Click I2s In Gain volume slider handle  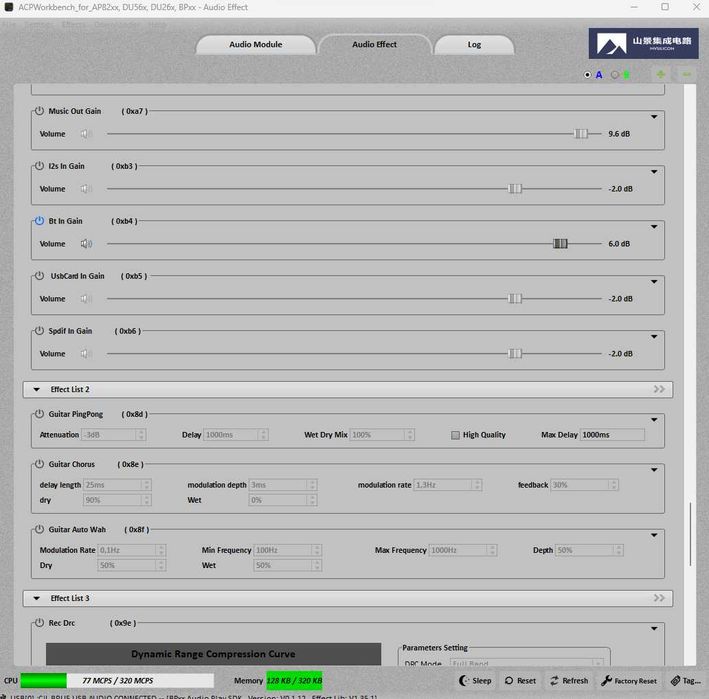pyautogui.click(x=515, y=189)
